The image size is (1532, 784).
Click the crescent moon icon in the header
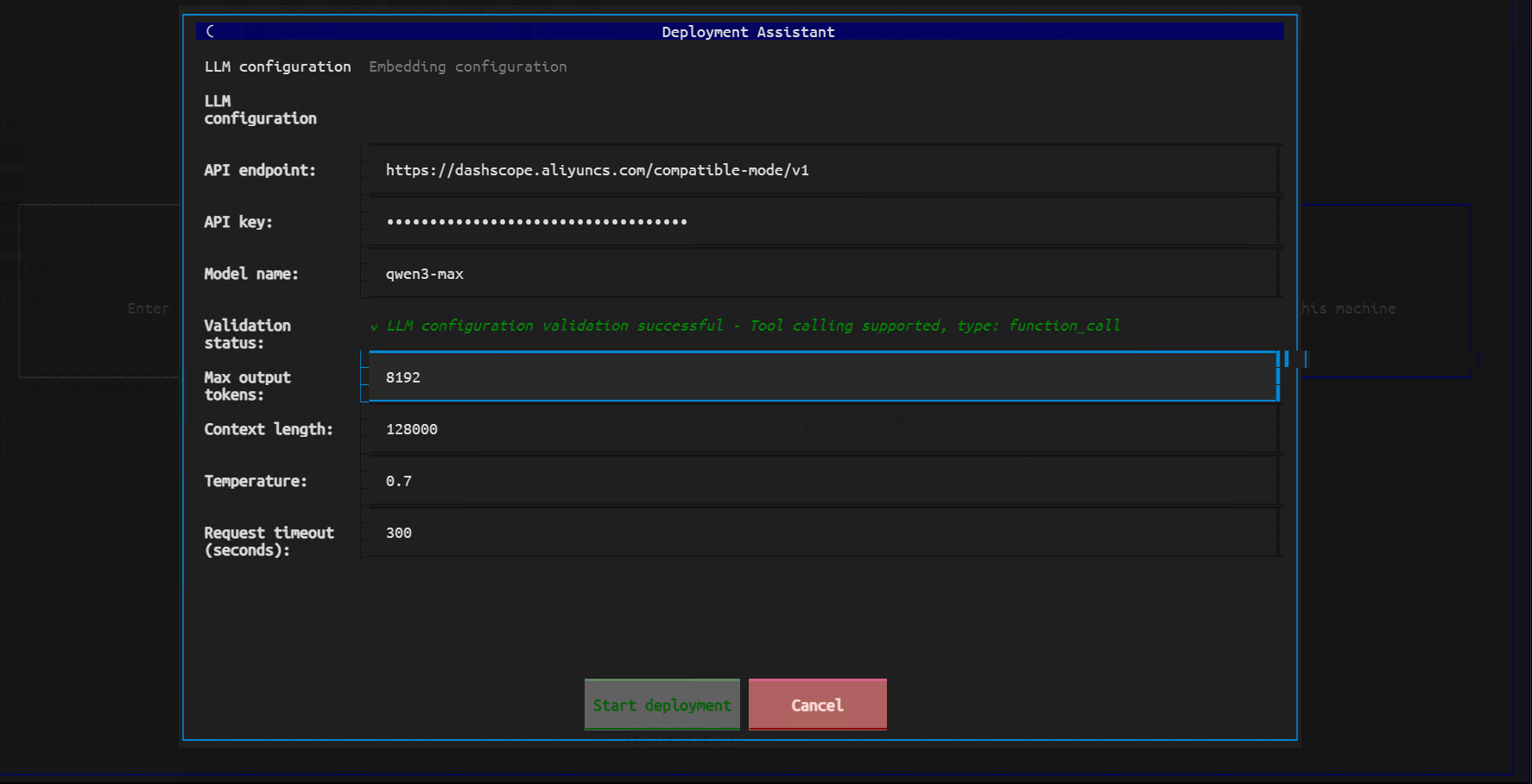coord(210,31)
